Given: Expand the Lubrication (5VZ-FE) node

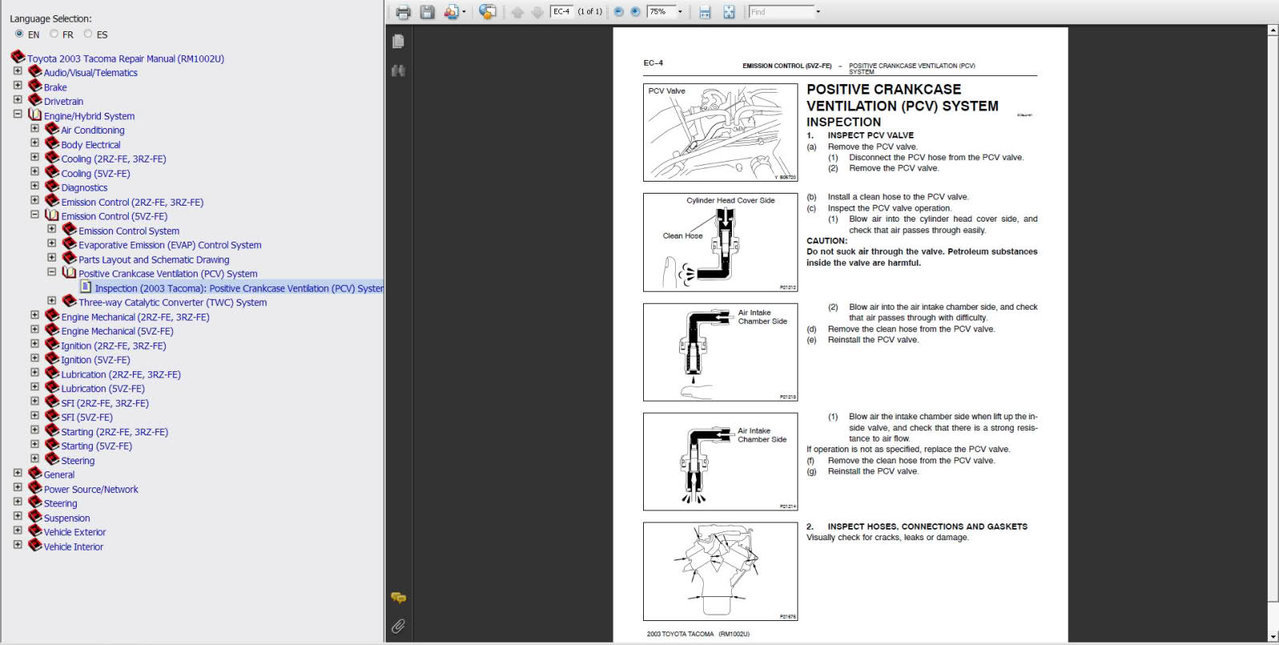Looking at the screenshot, I should coord(35,387).
